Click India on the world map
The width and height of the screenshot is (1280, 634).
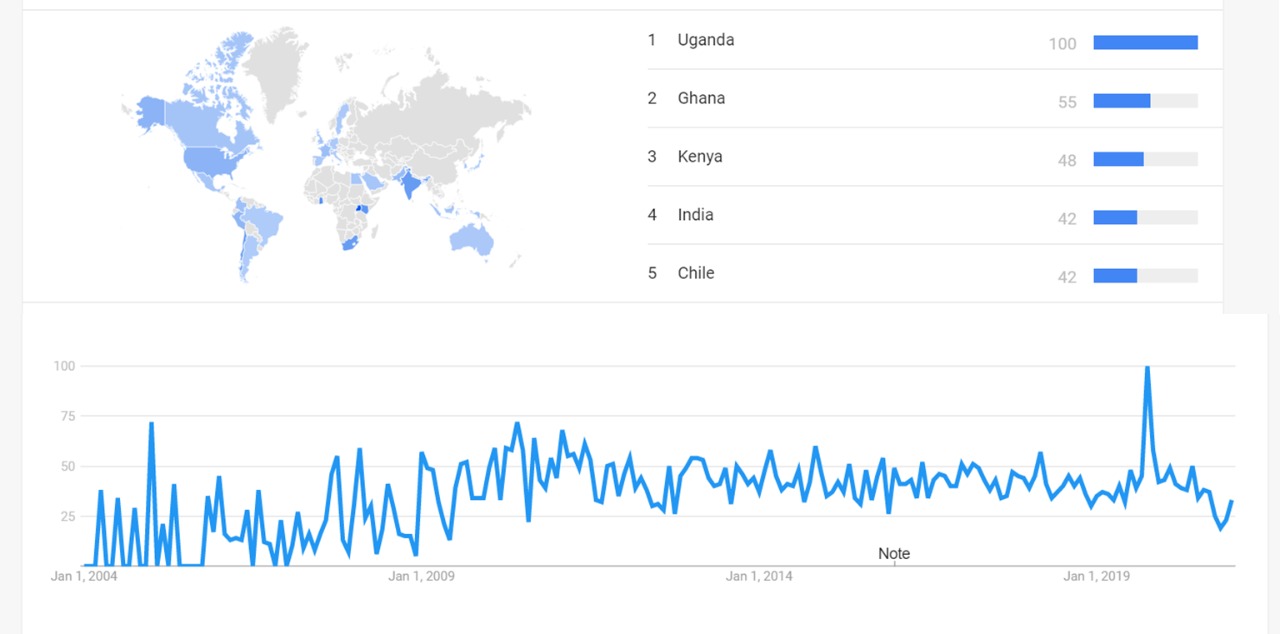point(409,185)
